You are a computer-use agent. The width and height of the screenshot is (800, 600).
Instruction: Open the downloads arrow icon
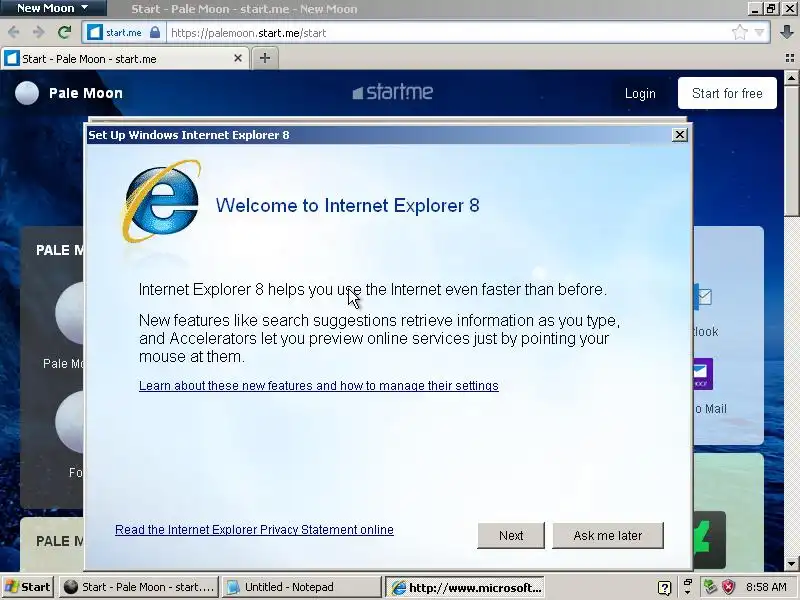click(x=787, y=33)
